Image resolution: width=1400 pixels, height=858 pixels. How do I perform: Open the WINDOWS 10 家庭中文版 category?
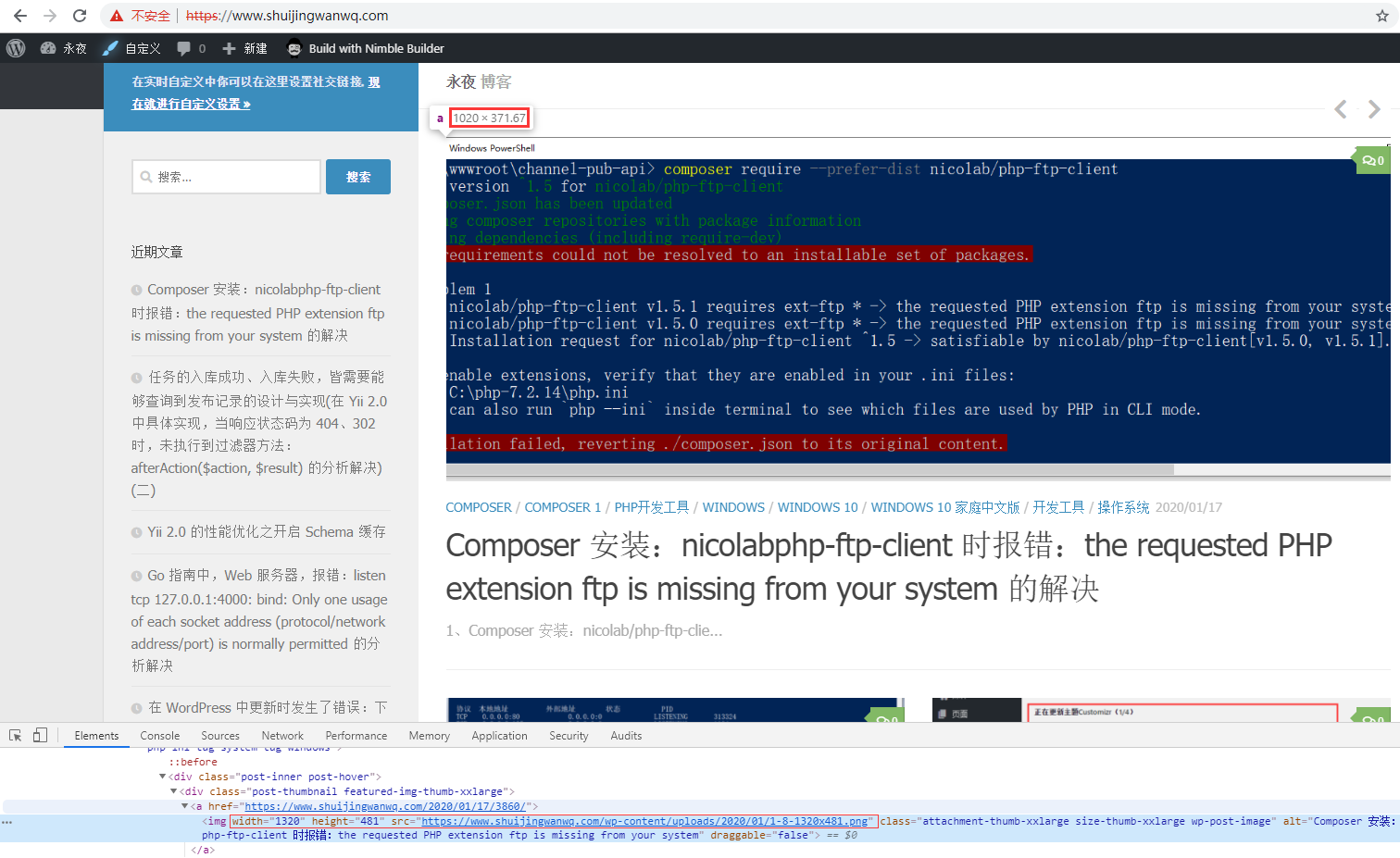click(x=945, y=507)
